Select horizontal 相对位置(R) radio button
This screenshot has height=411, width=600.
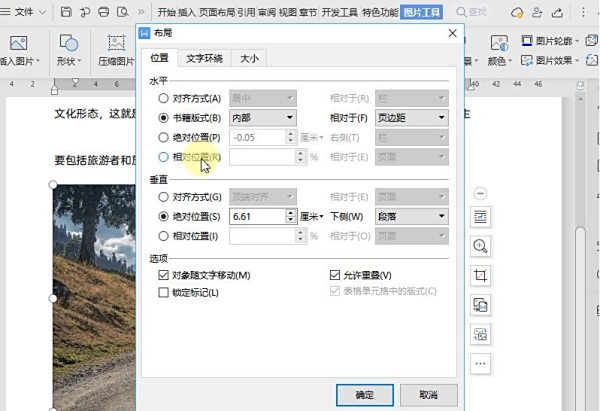click(163, 157)
